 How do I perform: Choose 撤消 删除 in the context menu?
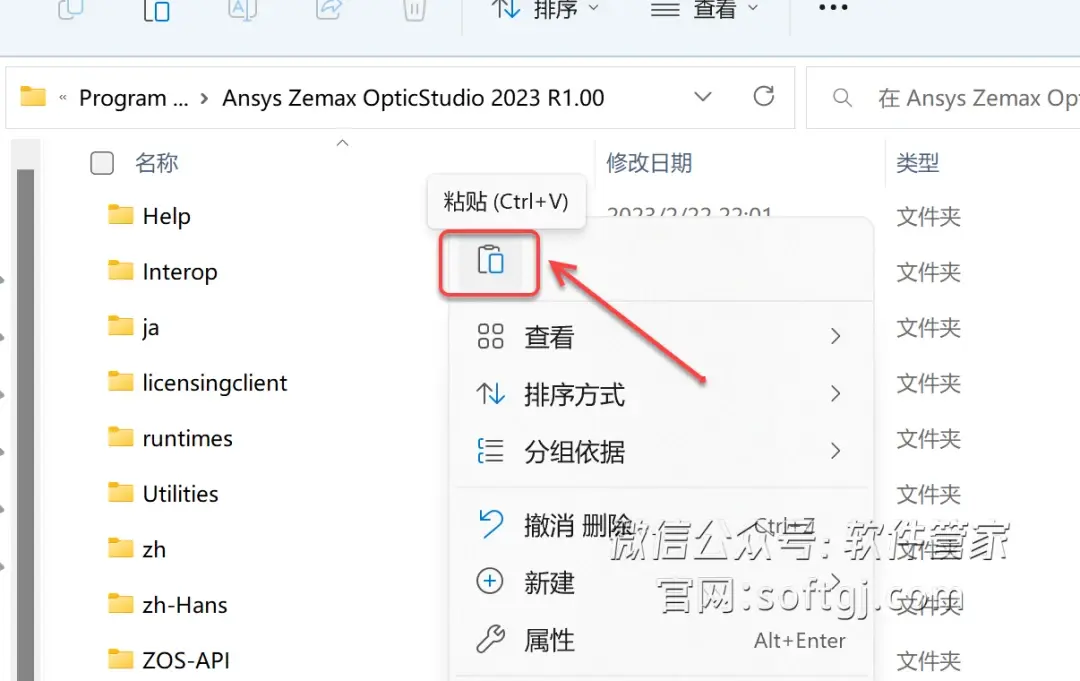[660, 525]
